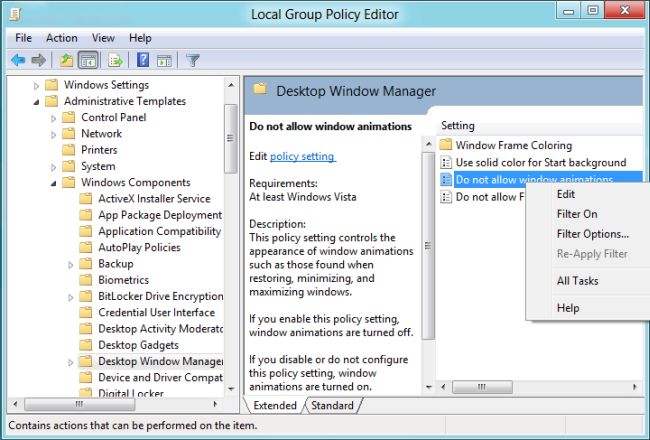Open Help via the blue question icon
The height and width of the screenshot is (440, 650).
[x=143, y=61]
